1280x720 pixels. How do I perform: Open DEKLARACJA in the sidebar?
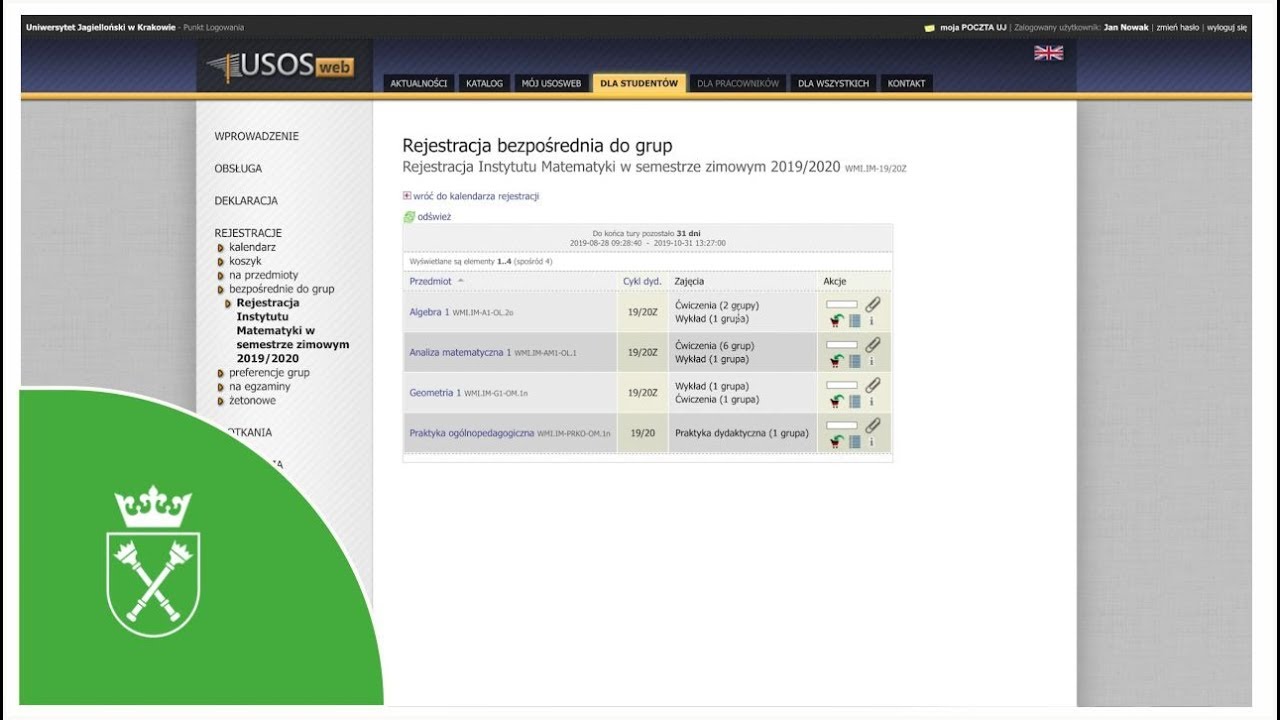(x=246, y=200)
